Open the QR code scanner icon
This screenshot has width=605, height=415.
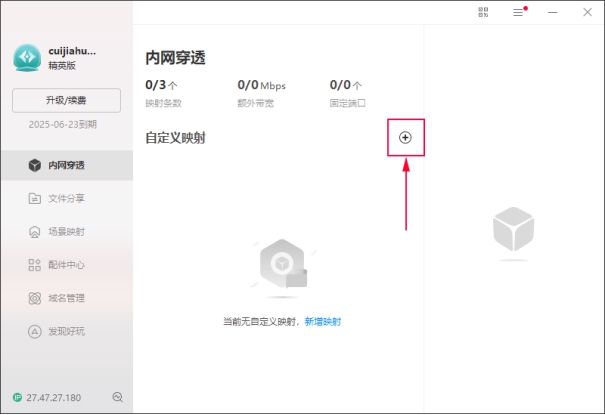[483, 12]
